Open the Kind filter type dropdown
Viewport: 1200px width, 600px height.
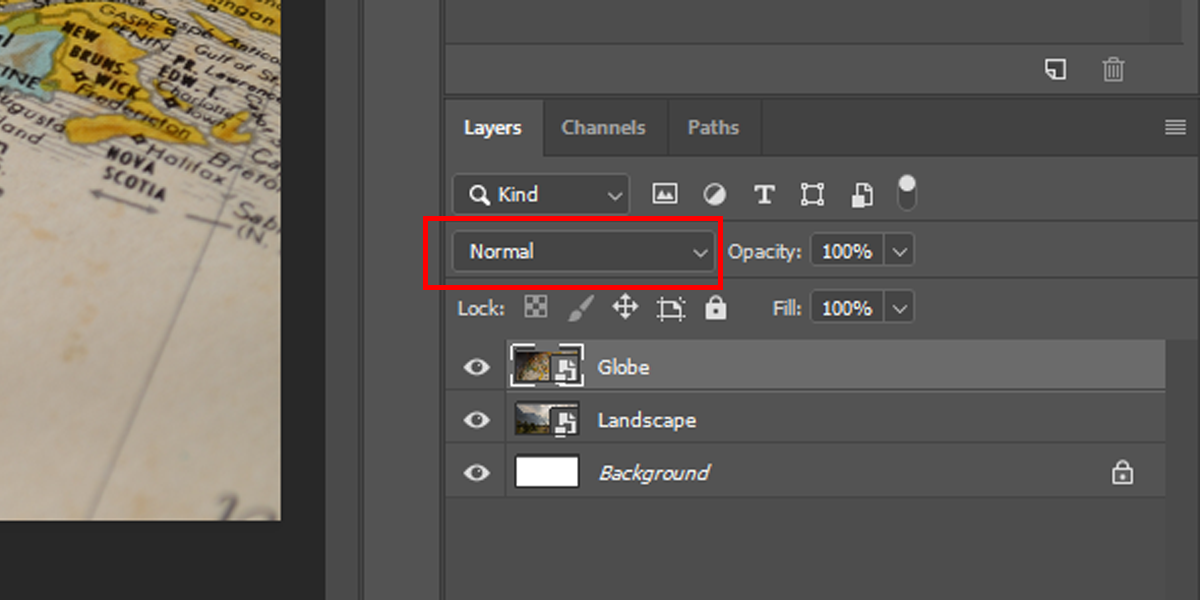[x=541, y=194]
